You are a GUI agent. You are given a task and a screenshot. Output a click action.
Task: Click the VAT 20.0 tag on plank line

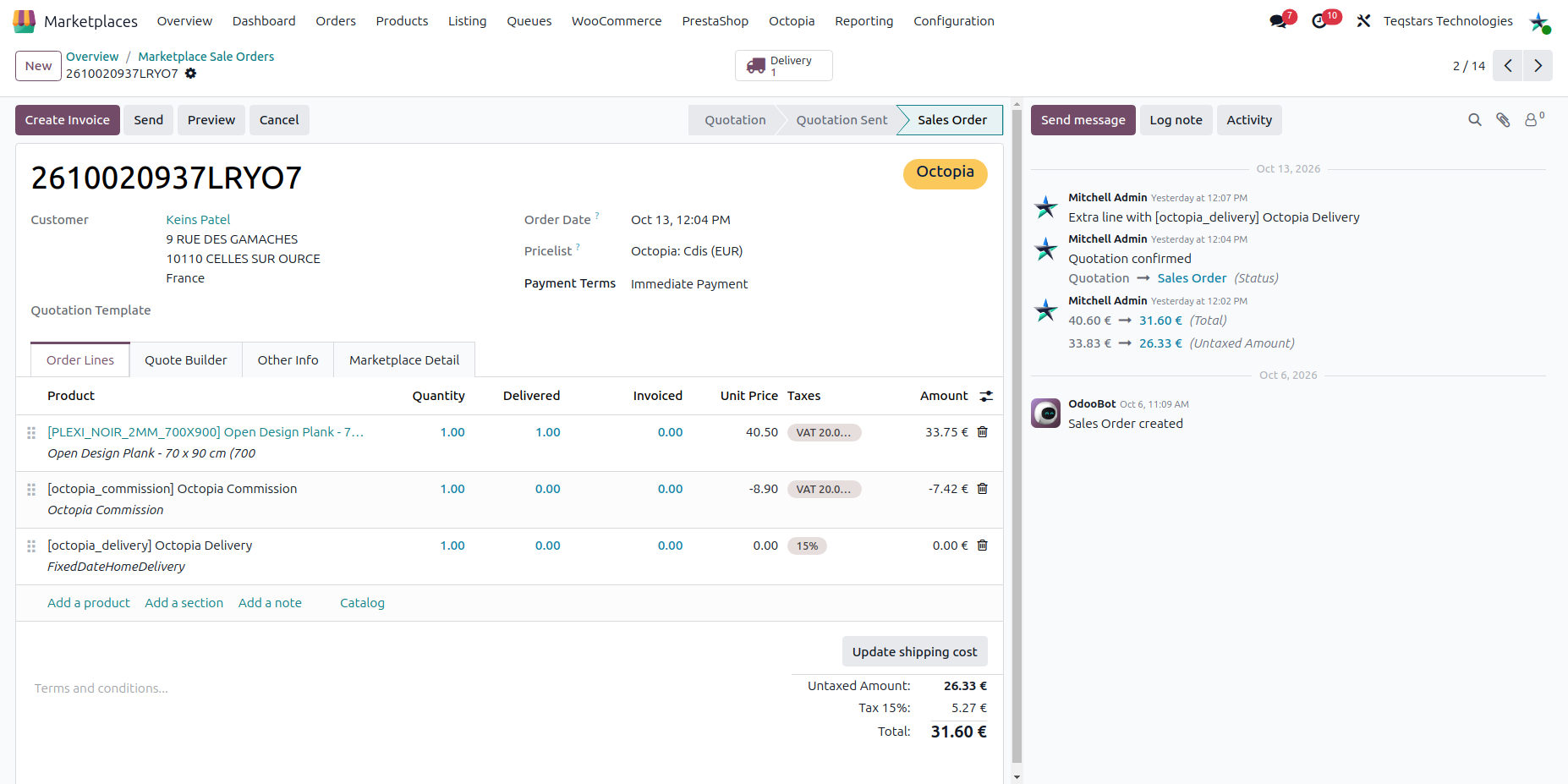tap(824, 432)
